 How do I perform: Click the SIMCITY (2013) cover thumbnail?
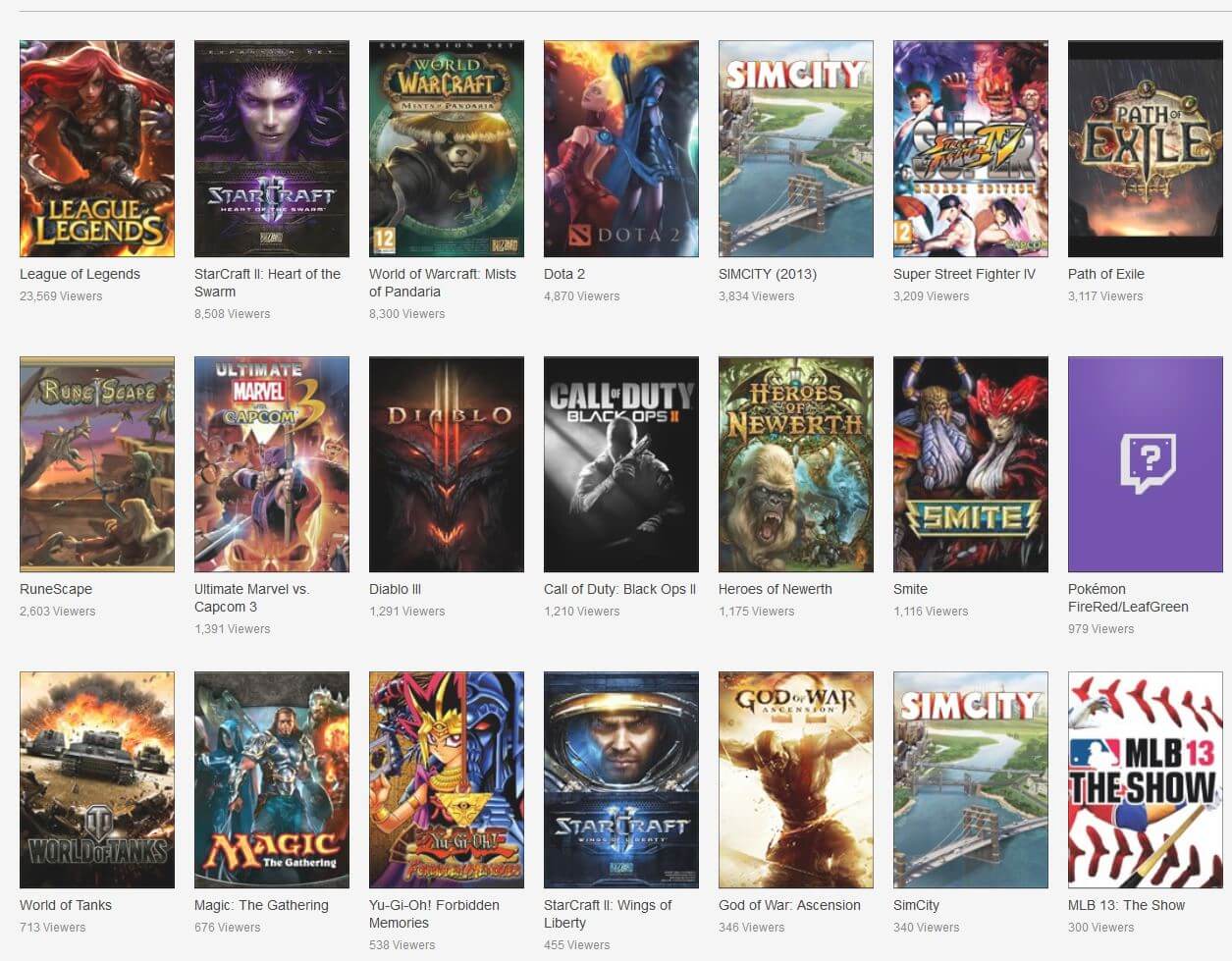795,148
